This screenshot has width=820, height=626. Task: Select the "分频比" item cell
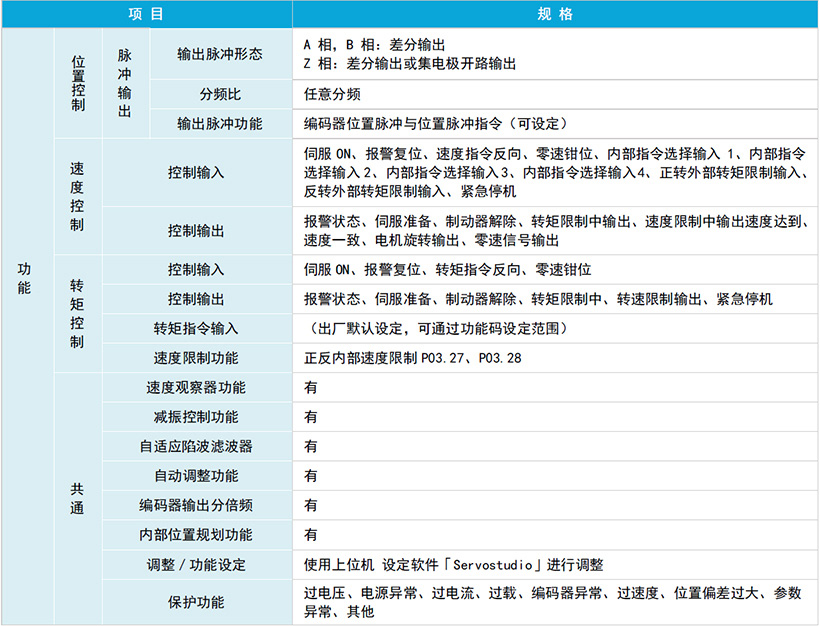click(x=220, y=94)
